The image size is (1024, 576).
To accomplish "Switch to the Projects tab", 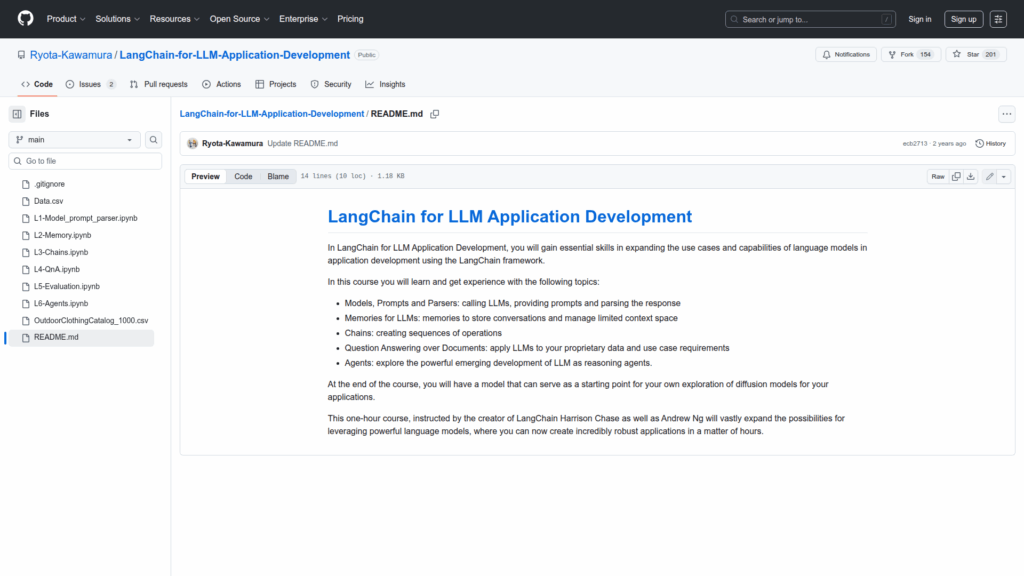I will pos(276,84).
